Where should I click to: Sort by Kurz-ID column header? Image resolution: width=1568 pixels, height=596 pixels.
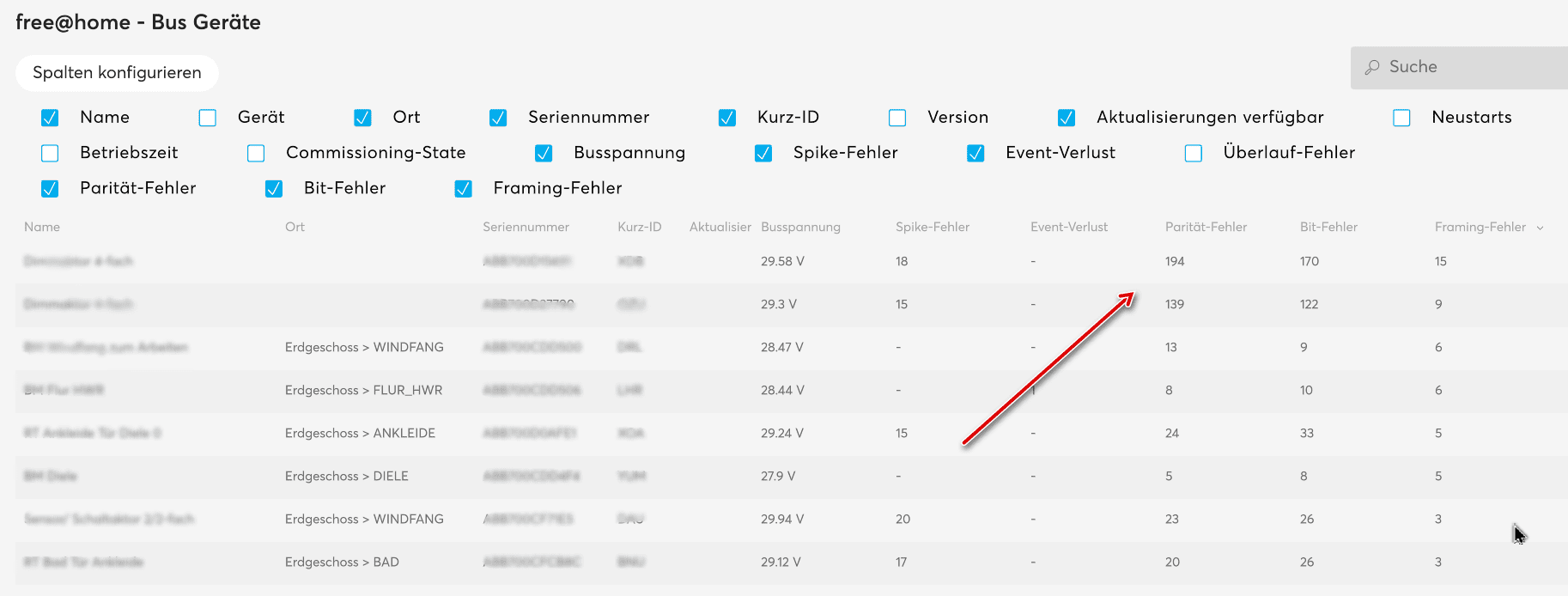(640, 227)
